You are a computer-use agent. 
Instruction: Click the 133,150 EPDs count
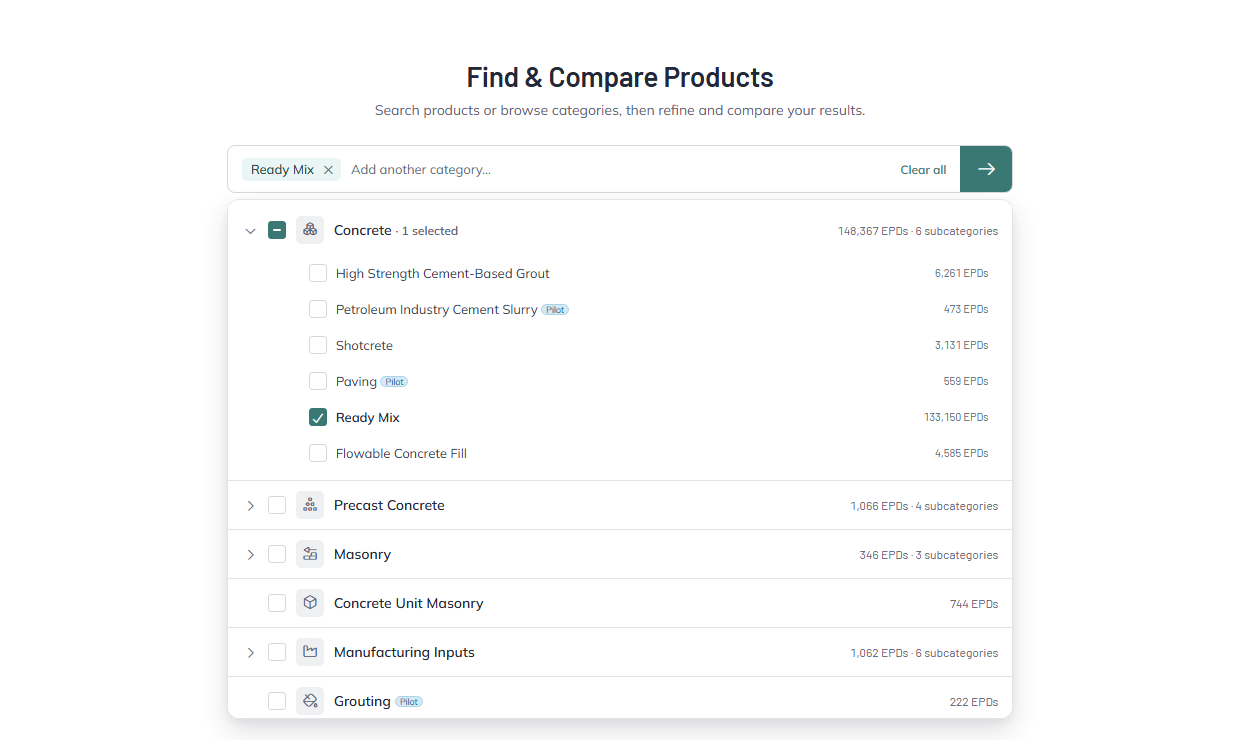(956, 417)
